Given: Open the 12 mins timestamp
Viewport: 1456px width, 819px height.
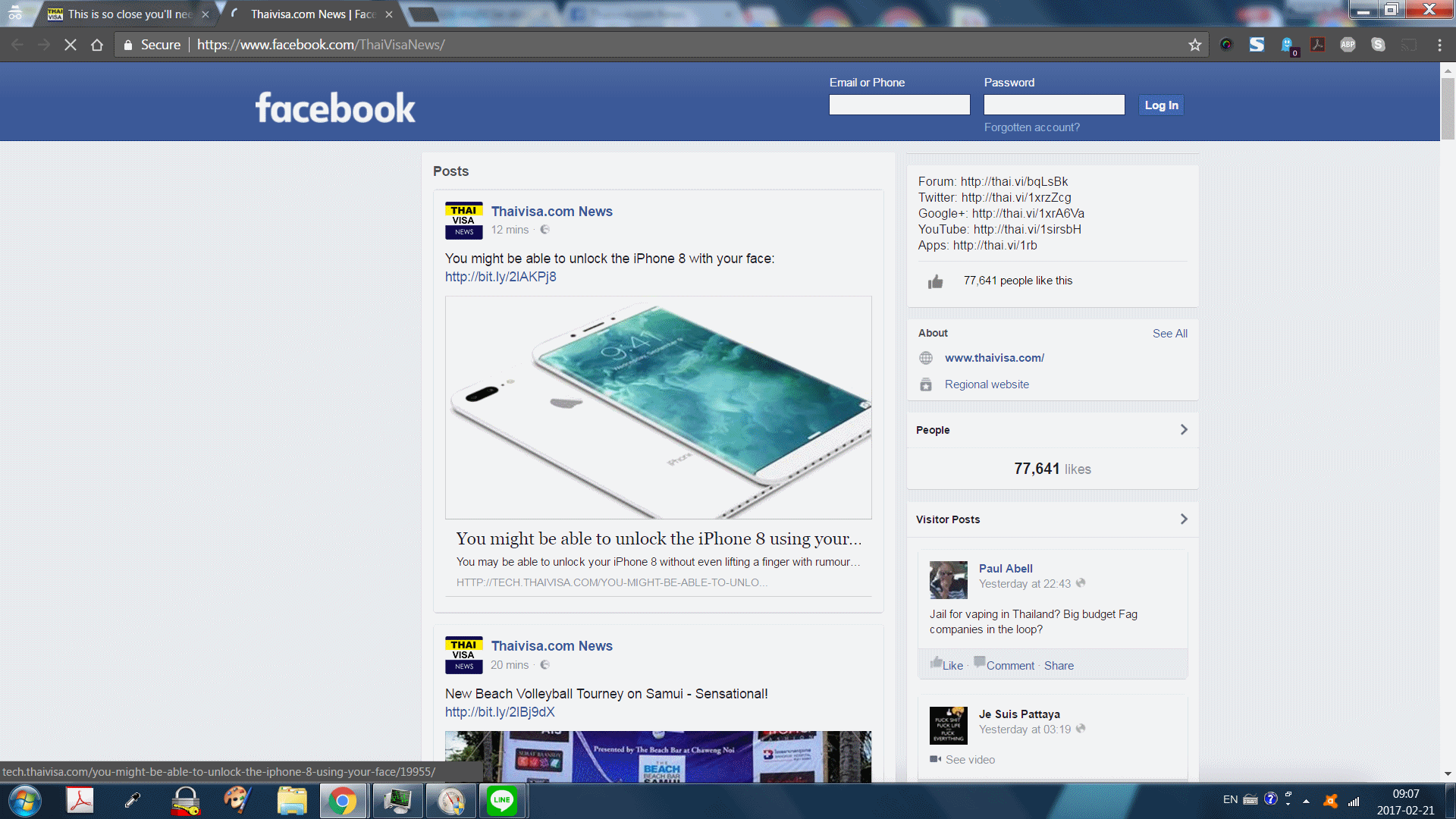Looking at the screenshot, I should 510,230.
